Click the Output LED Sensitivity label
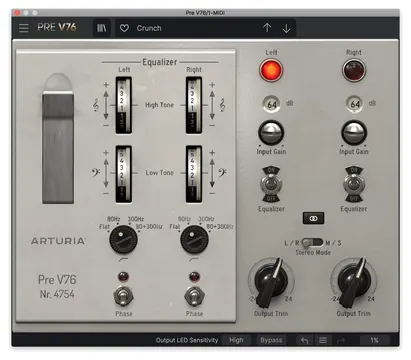The height and width of the screenshot is (360, 411). 187,340
